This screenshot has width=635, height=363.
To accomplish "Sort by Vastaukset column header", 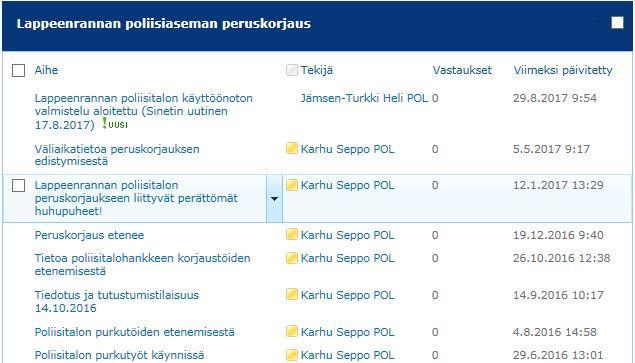I will pos(462,70).
